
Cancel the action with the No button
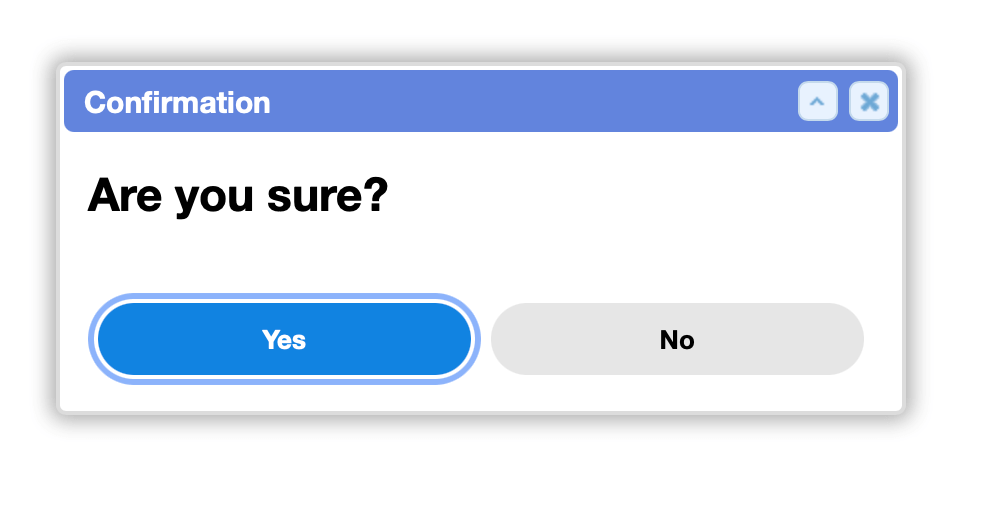click(x=677, y=339)
